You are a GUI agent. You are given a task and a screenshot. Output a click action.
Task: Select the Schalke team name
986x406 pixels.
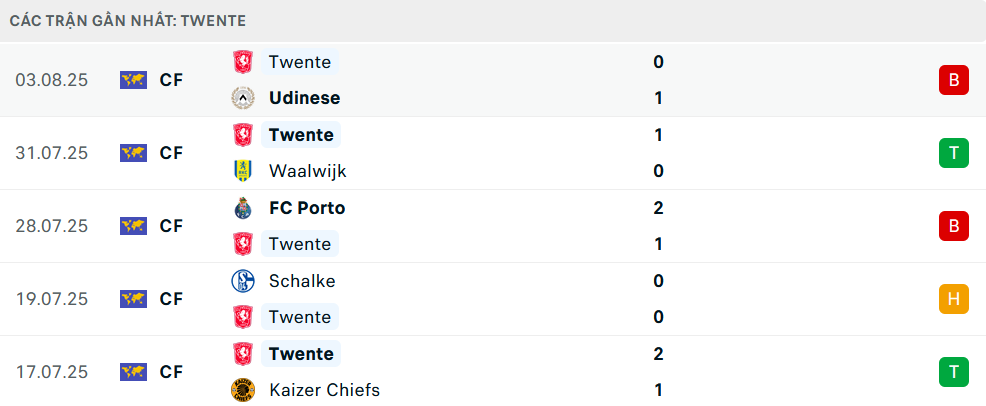(302, 281)
